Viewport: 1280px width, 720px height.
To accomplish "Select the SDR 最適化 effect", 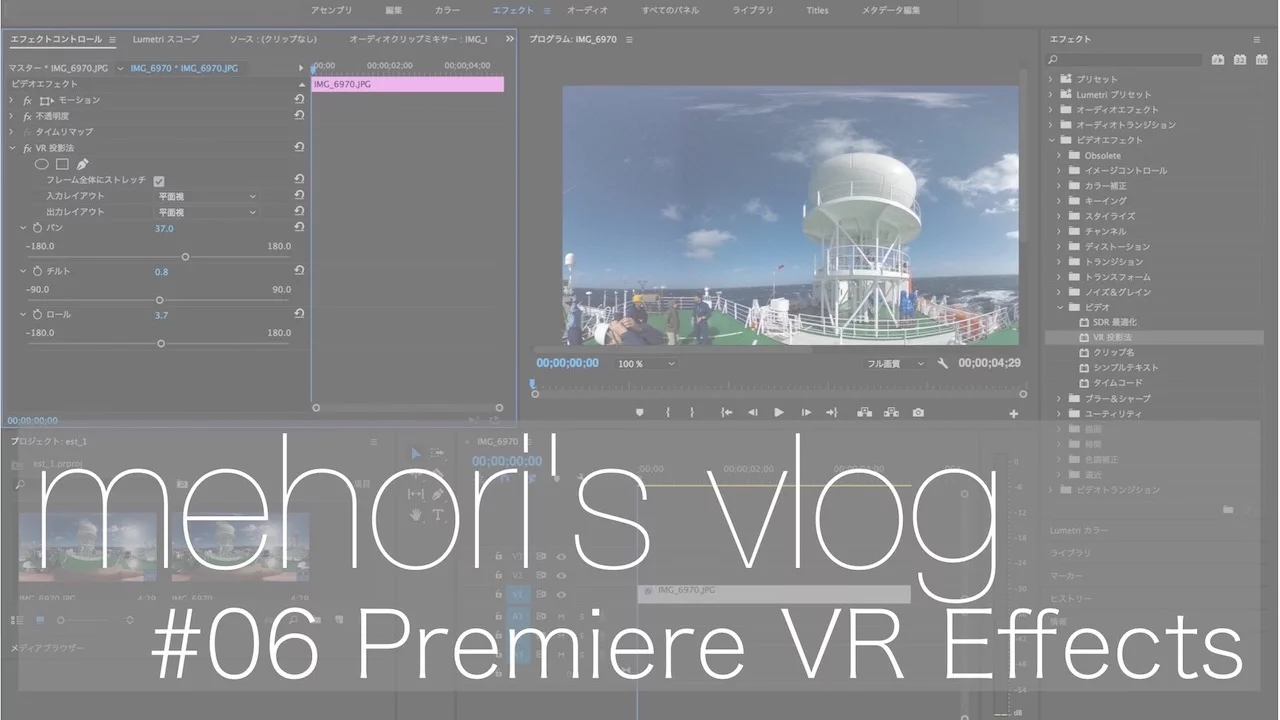I will click(x=1114, y=322).
